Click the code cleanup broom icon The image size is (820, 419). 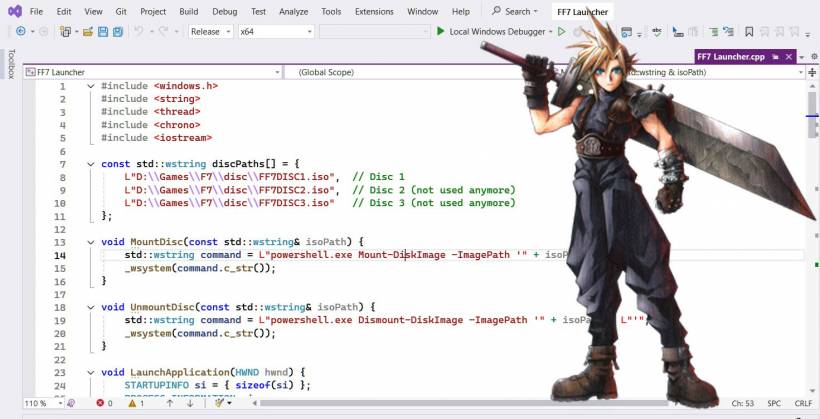click(220, 403)
